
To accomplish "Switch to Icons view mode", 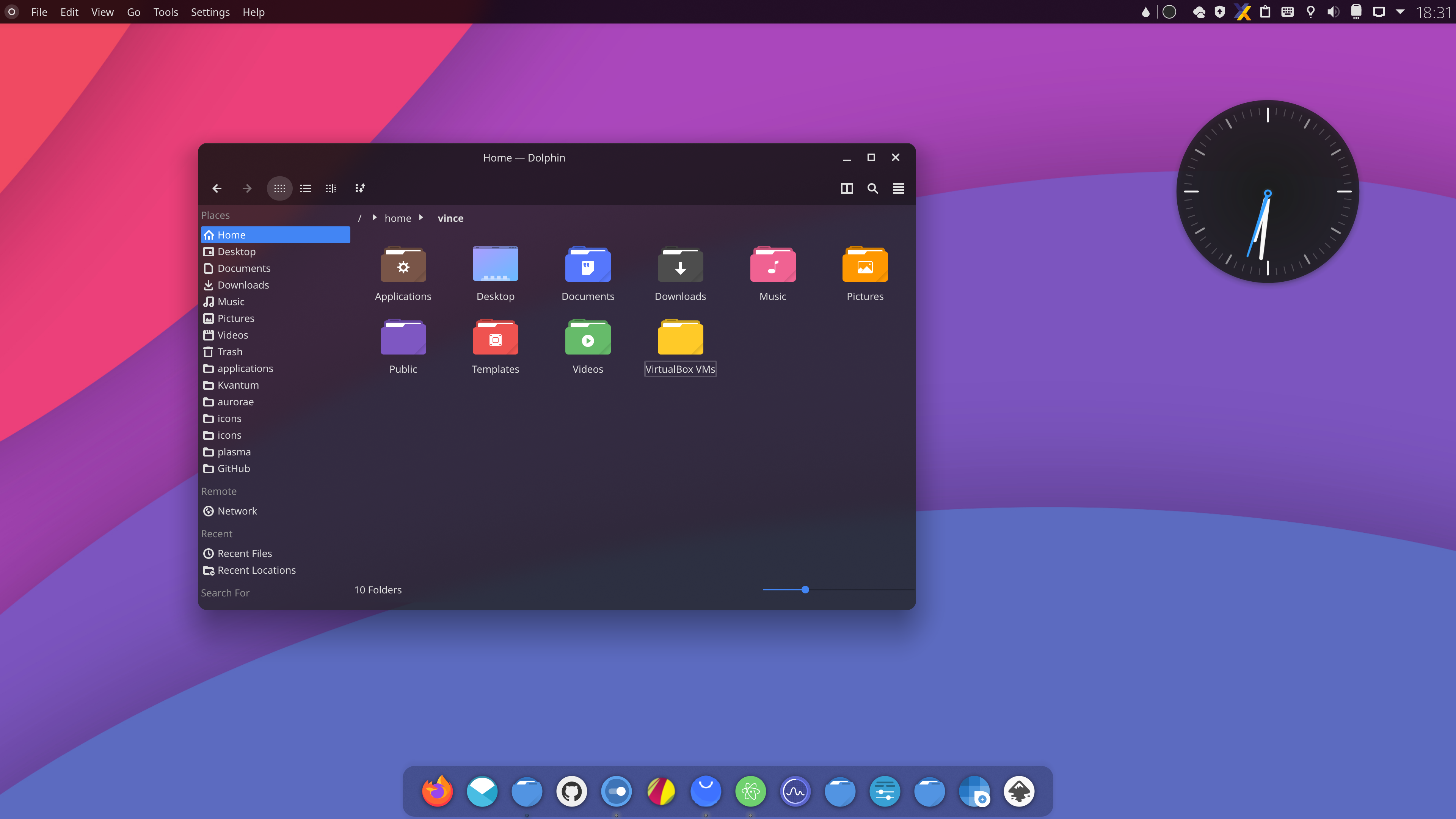I will pyautogui.click(x=279, y=188).
